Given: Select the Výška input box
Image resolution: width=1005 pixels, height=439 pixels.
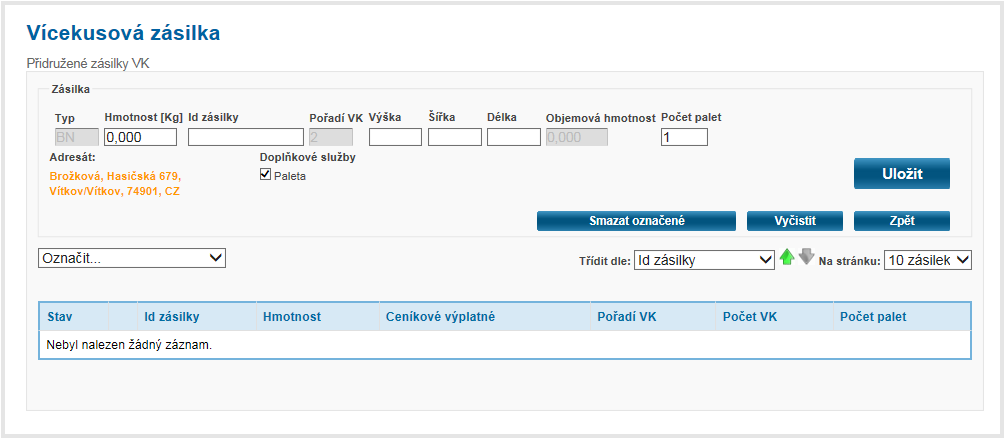Looking at the screenshot, I should [395, 137].
